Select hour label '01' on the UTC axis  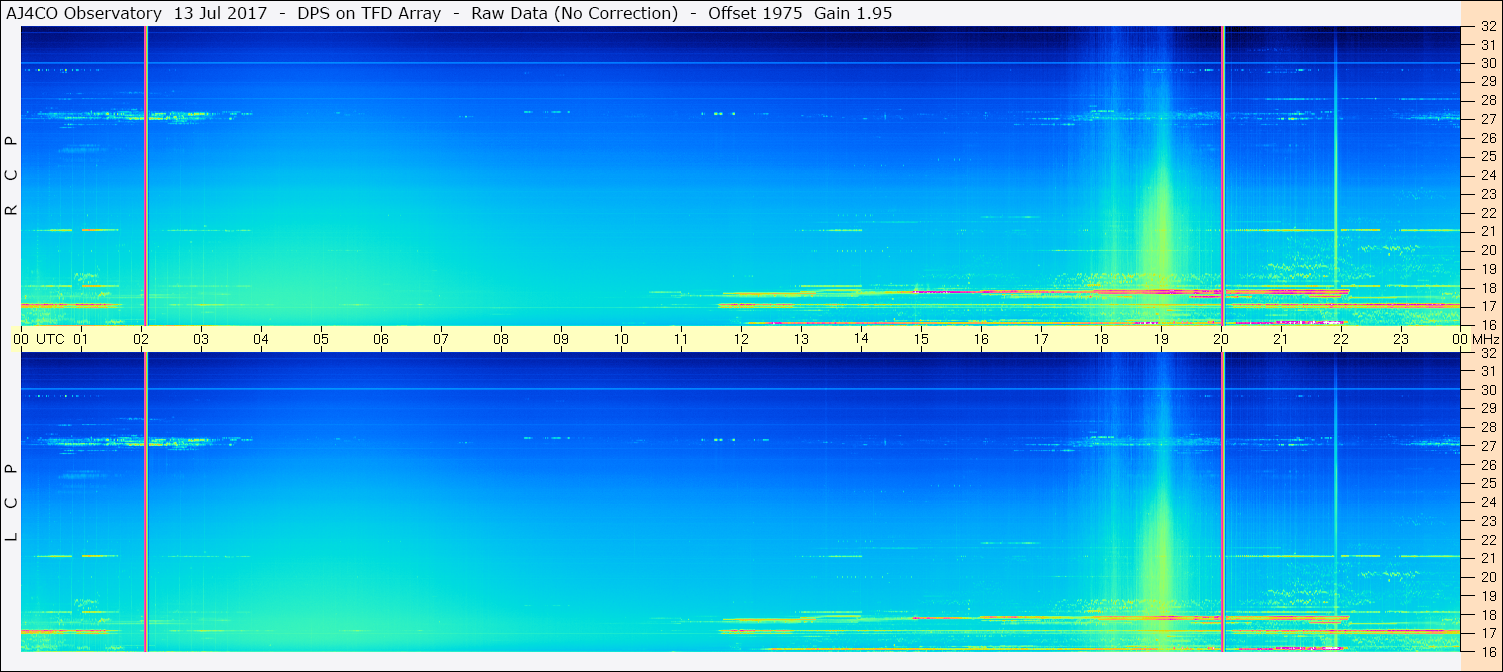[x=81, y=339]
